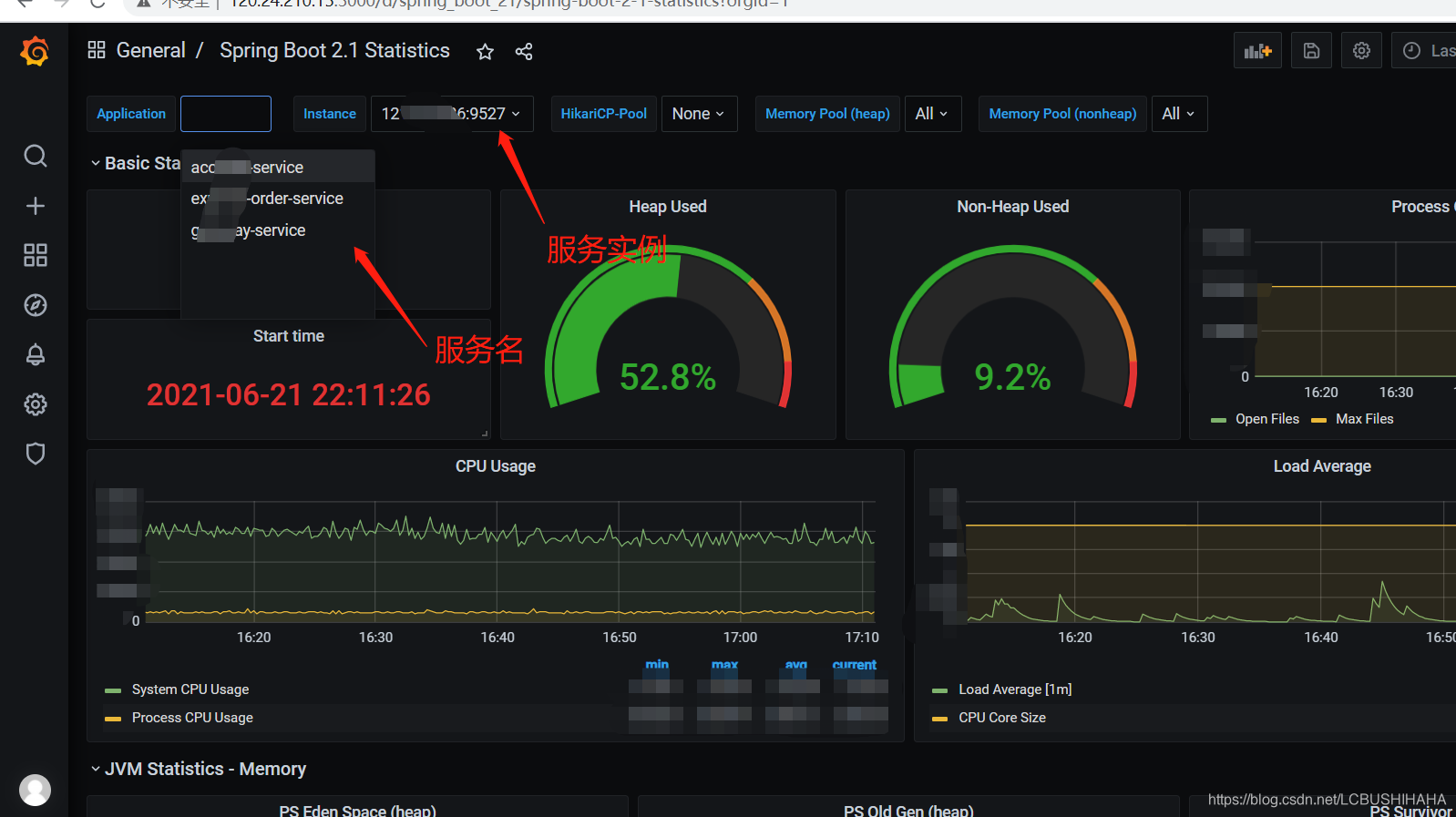Click the Grafana logo home icon
This screenshot has height=817, width=1456.
(x=35, y=52)
